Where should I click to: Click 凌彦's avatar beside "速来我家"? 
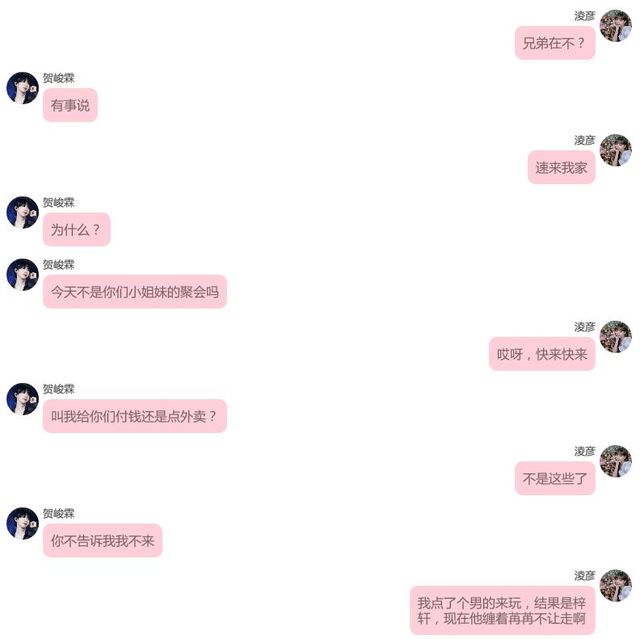pyautogui.click(x=616, y=150)
